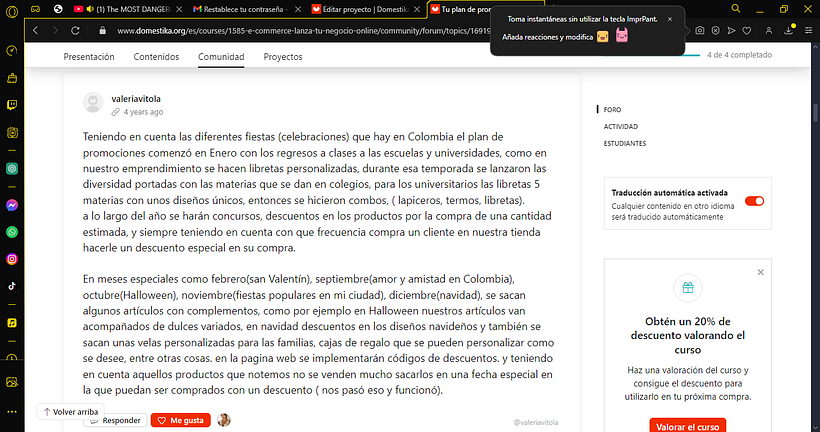
Task: Open the briefcase icon in sidebar
Action: tap(12, 78)
